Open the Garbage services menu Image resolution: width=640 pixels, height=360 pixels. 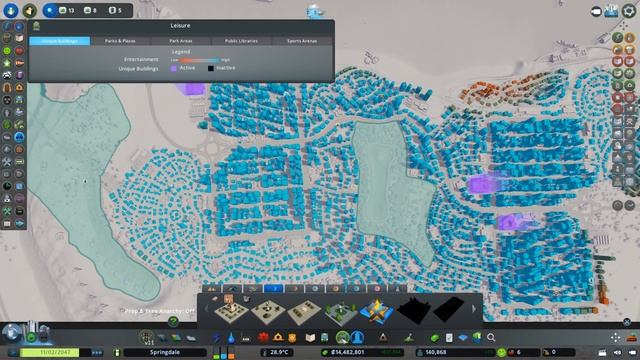click(x=246, y=338)
